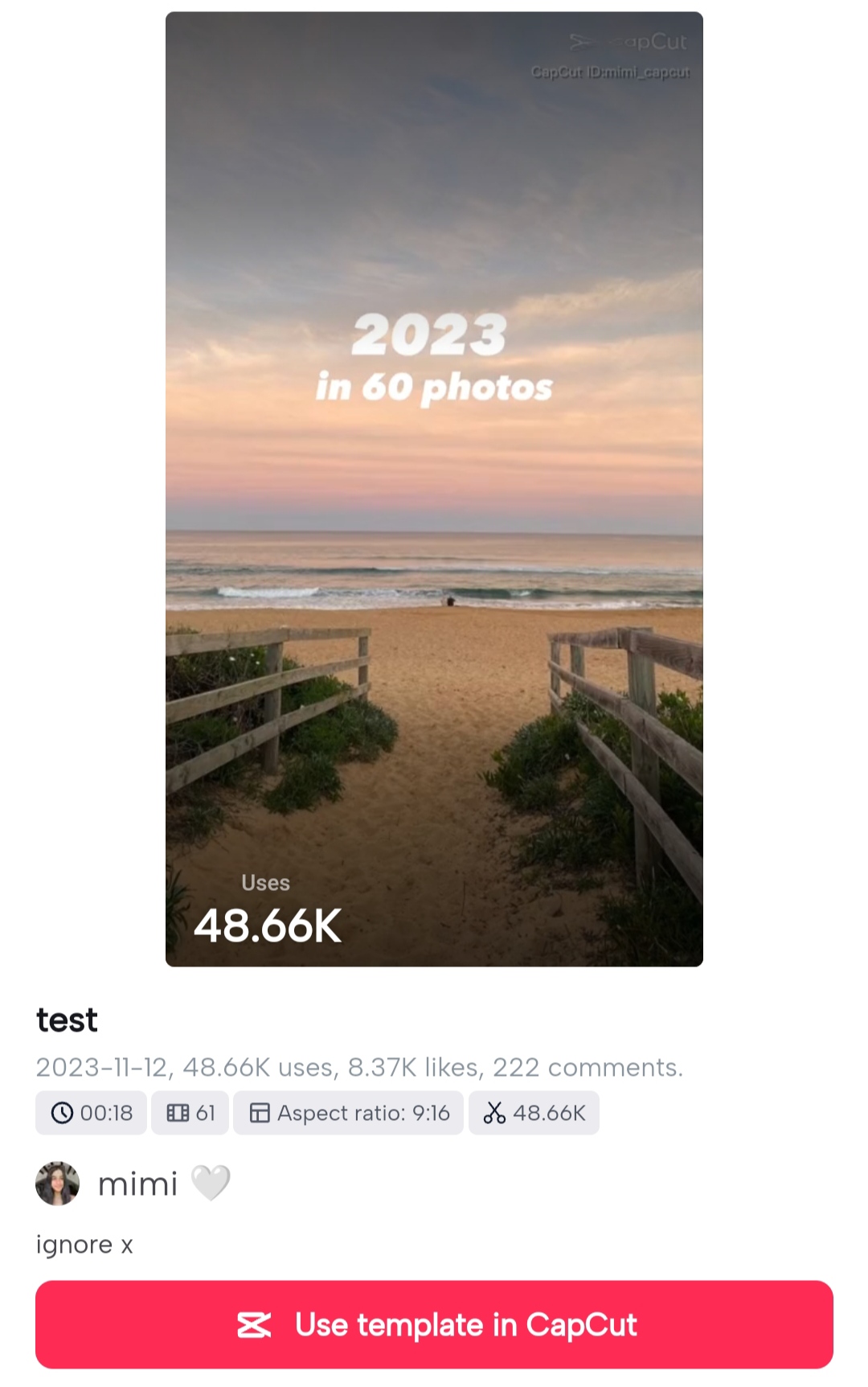Click the scissors icon next to 48.66K

(x=495, y=1113)
